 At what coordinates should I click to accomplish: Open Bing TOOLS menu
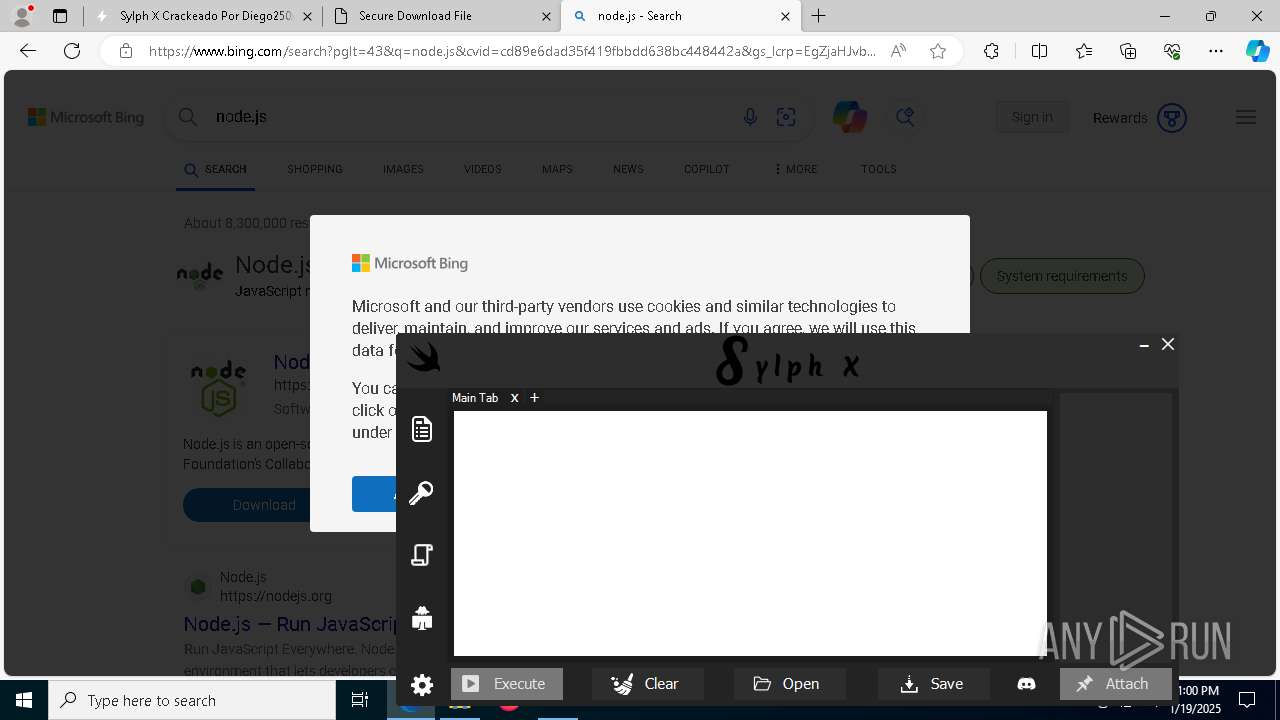click(x=879, y=169)
